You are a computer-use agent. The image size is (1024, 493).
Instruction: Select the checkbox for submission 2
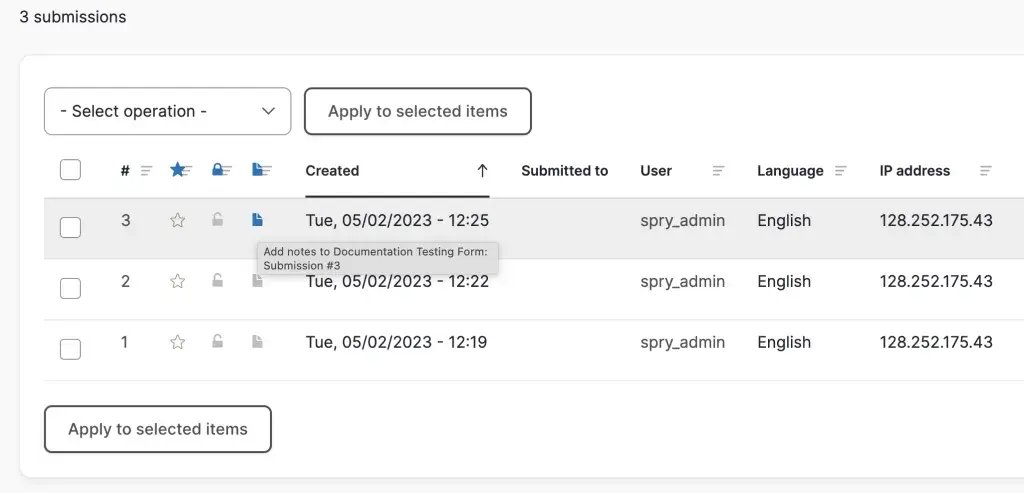[70, 288]
